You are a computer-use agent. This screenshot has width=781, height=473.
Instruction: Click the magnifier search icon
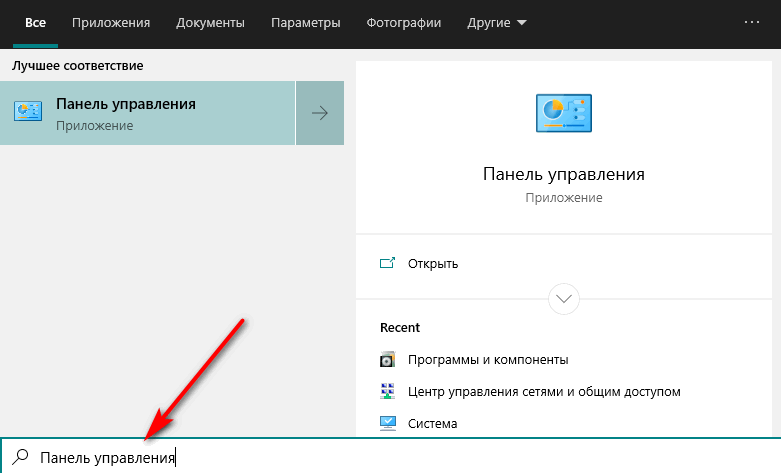coord(20,457)
